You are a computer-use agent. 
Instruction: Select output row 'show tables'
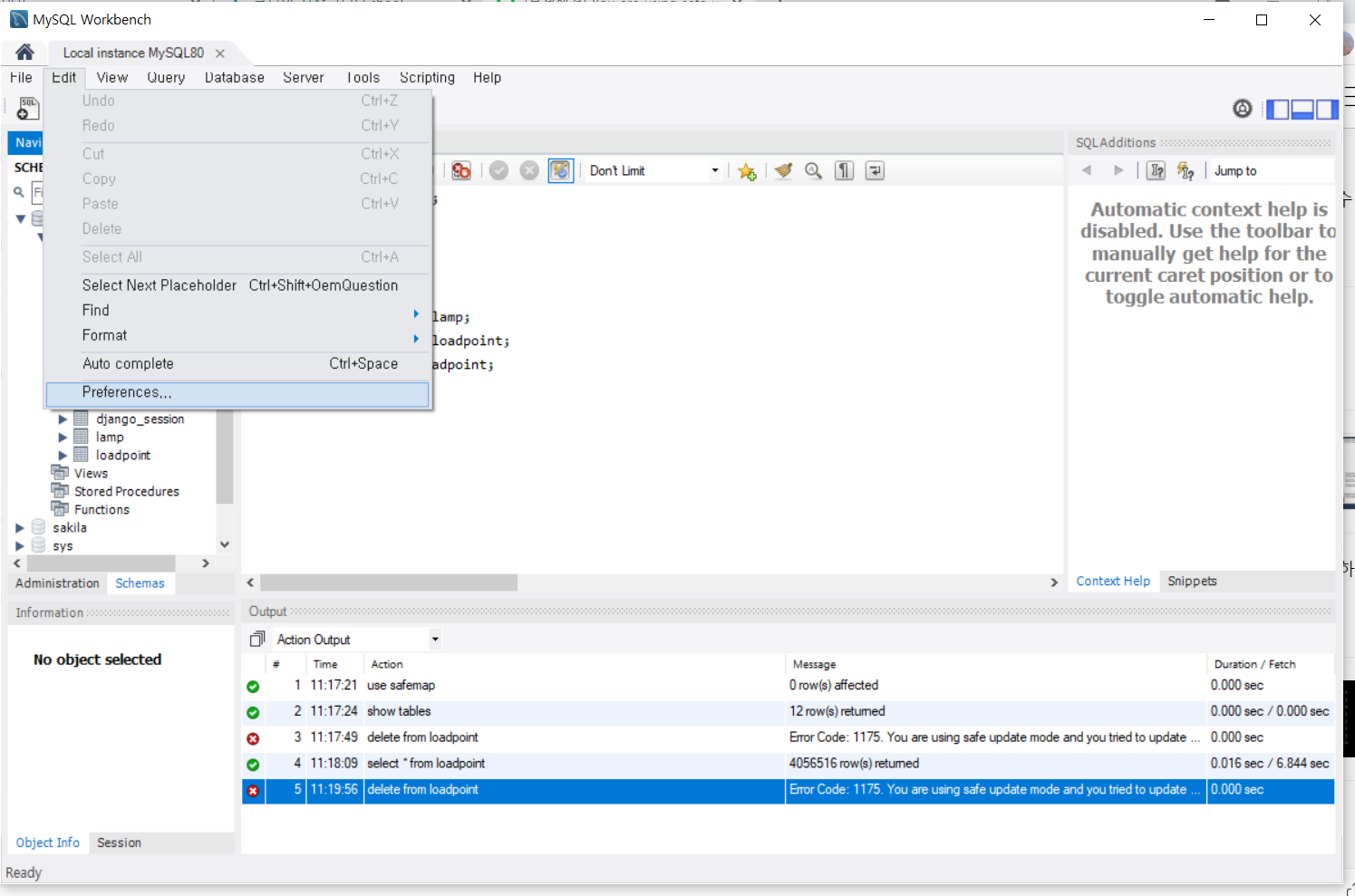point(789,712)
